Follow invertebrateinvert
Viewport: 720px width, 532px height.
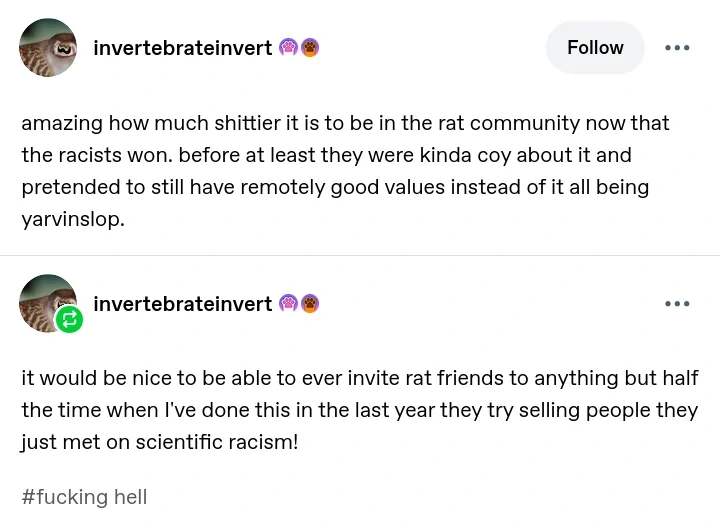[595, 47]
